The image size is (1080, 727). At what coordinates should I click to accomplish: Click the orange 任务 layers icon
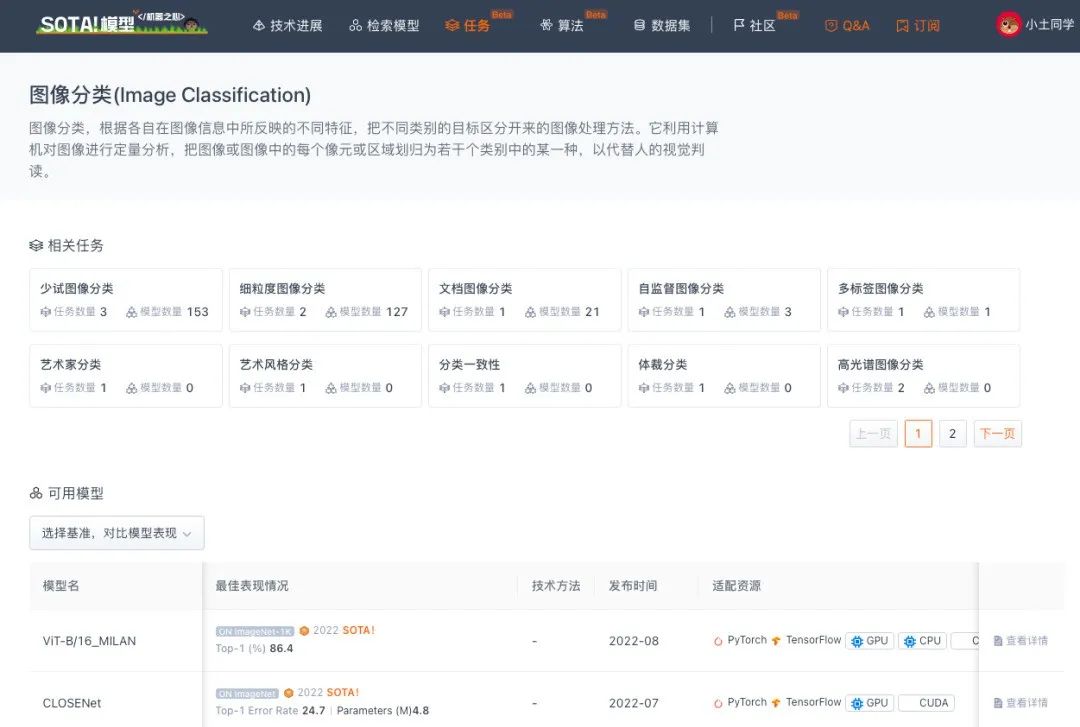click(452, 25)
